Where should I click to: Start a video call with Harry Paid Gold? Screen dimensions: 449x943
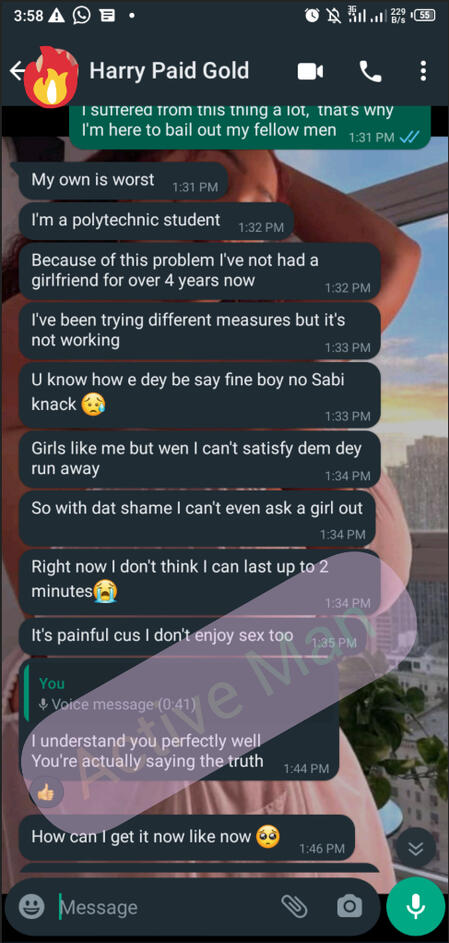click(310, 72)
